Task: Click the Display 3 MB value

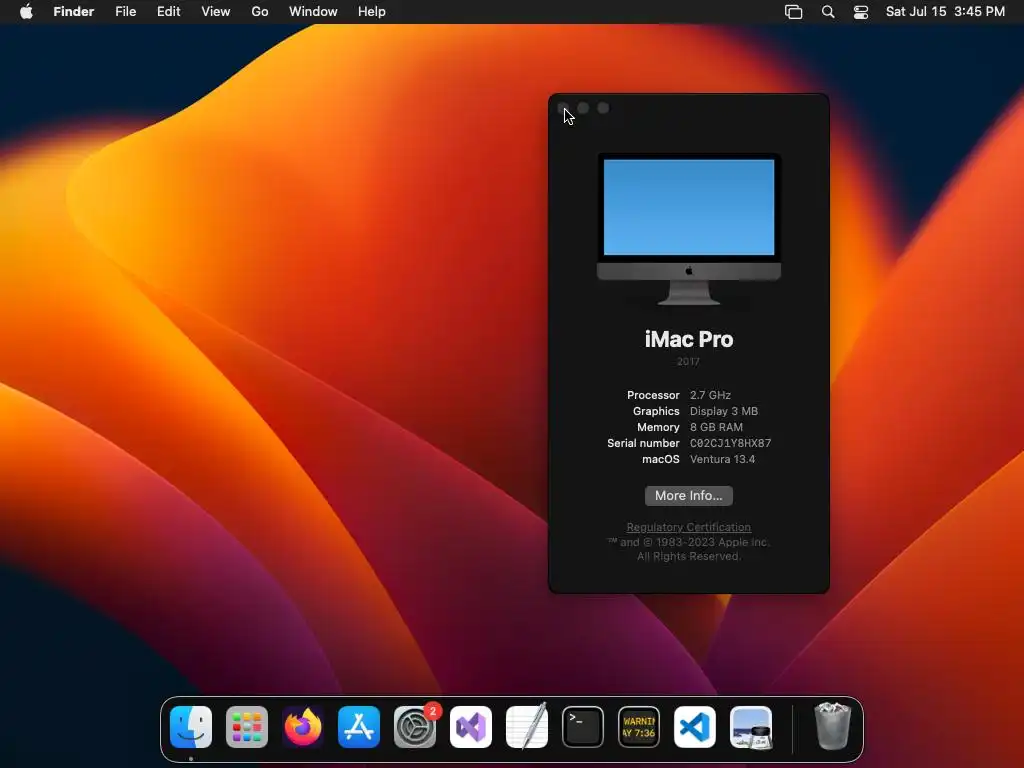Action: point(724,411)
